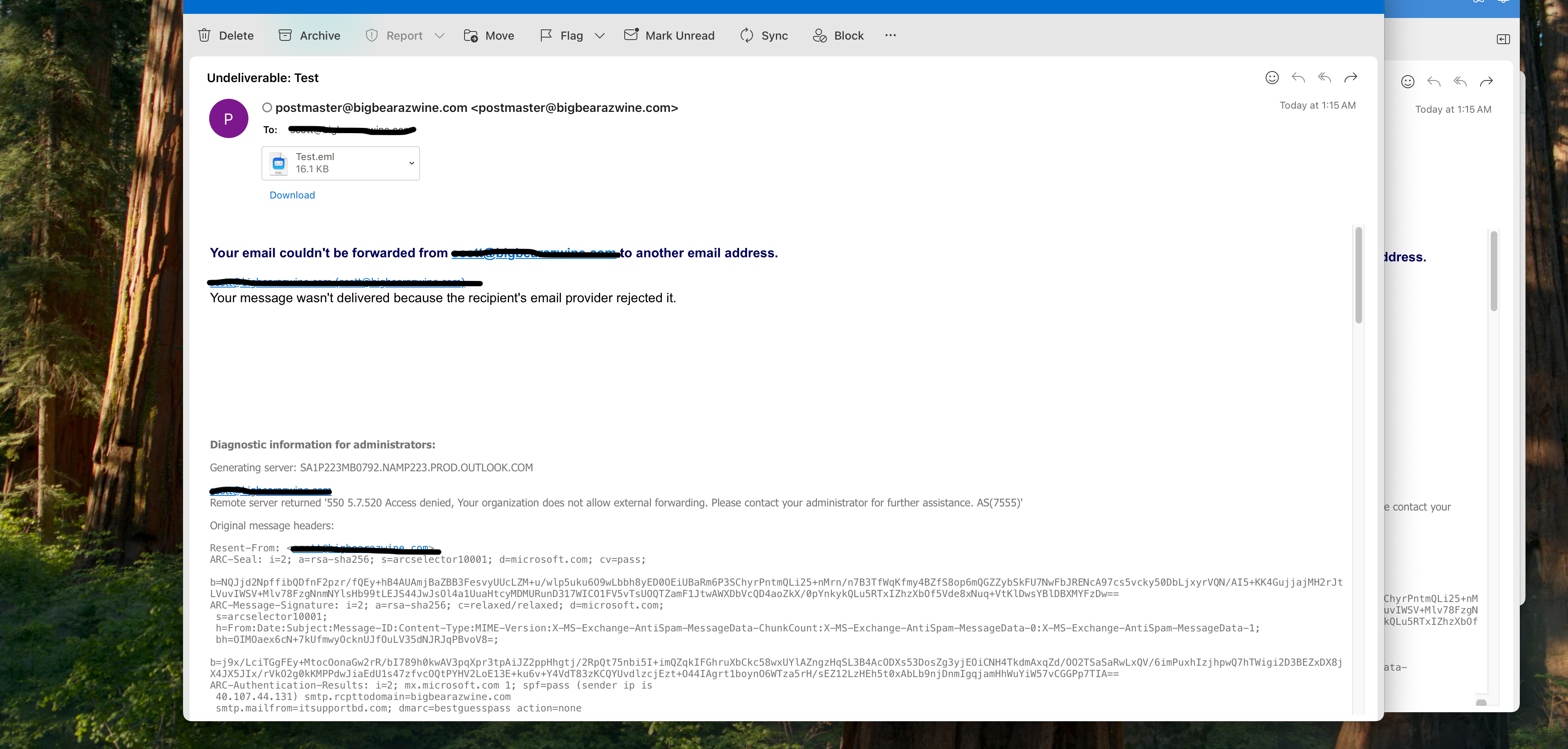The width and height of the screenshot is (1568, 749).
Task: Click the Generating server line
Action: [x=371, y=467]
